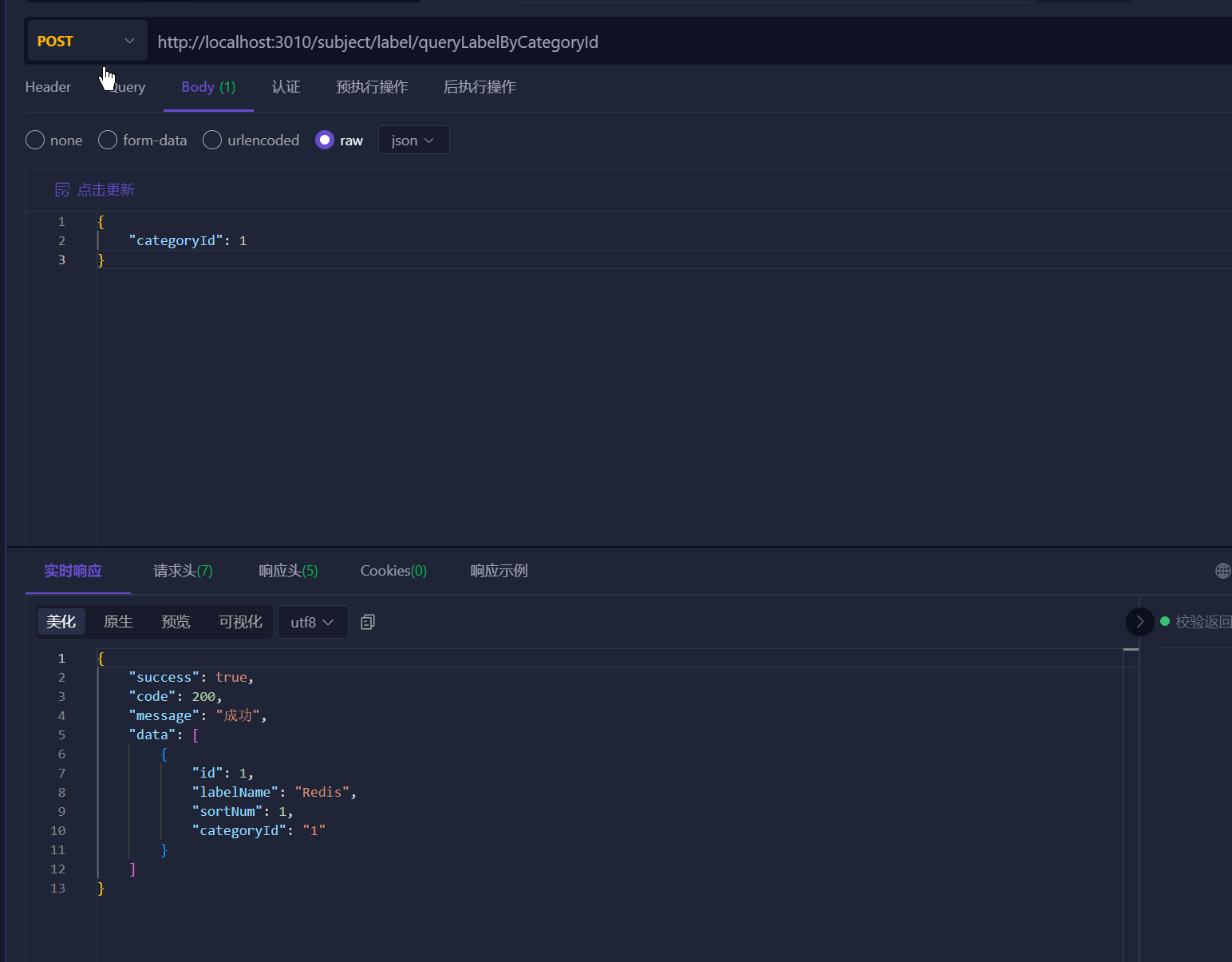Open the Cookies(0) tab
This screenshot has width=1232, height=962.
pyautogui.click(x=393, y=571)
